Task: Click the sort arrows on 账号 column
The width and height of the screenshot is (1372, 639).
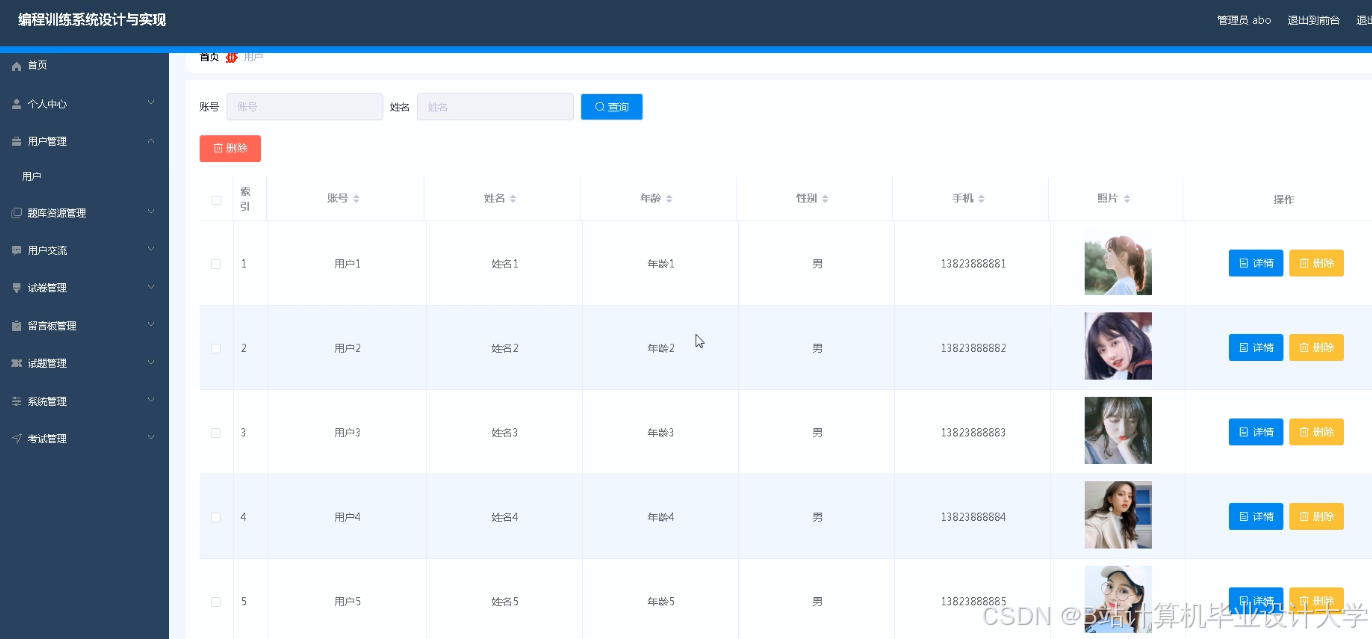Action: click(x=356, y=199)
